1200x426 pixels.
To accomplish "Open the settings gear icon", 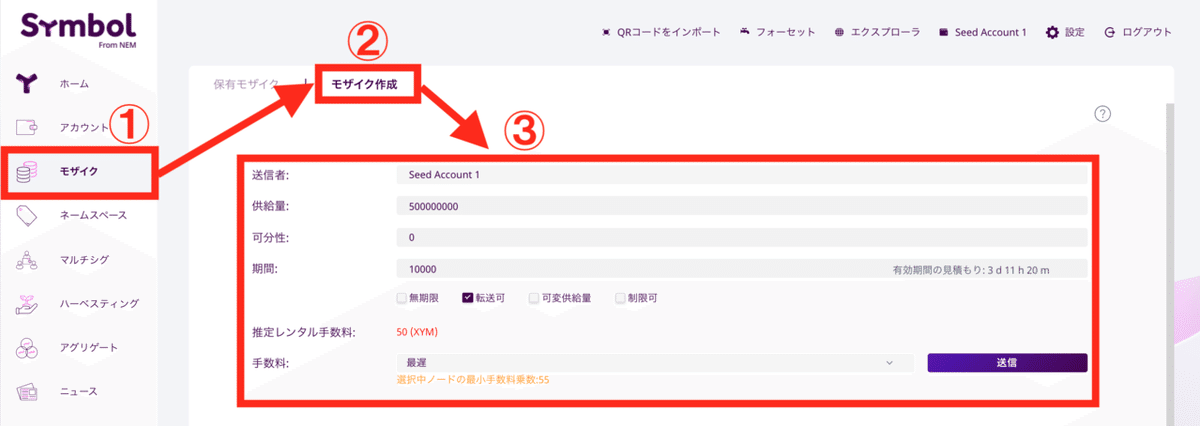I will coord(1052,32).
